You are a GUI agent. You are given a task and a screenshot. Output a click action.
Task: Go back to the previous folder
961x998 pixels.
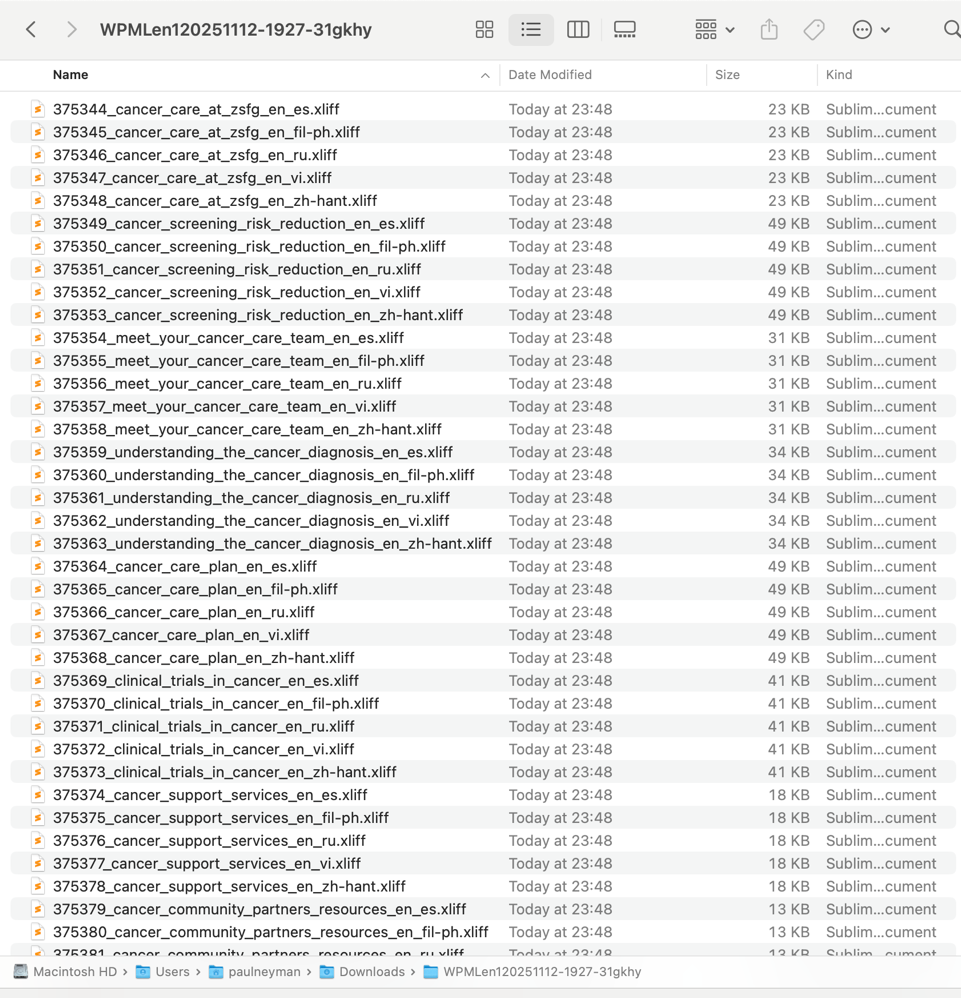31,29
